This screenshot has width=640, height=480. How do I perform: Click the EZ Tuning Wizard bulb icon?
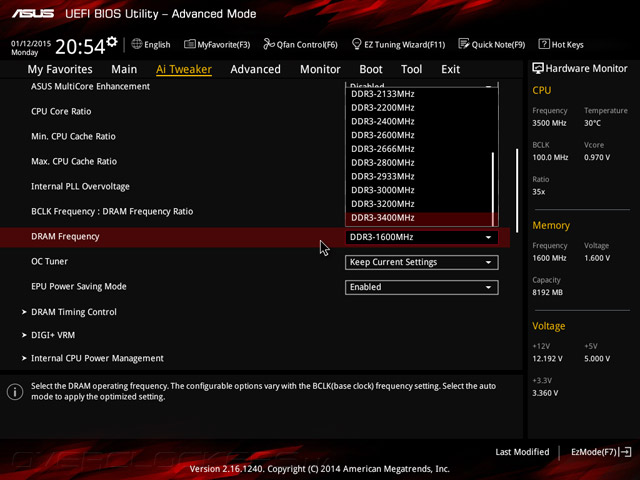click(x=356, y=44)
